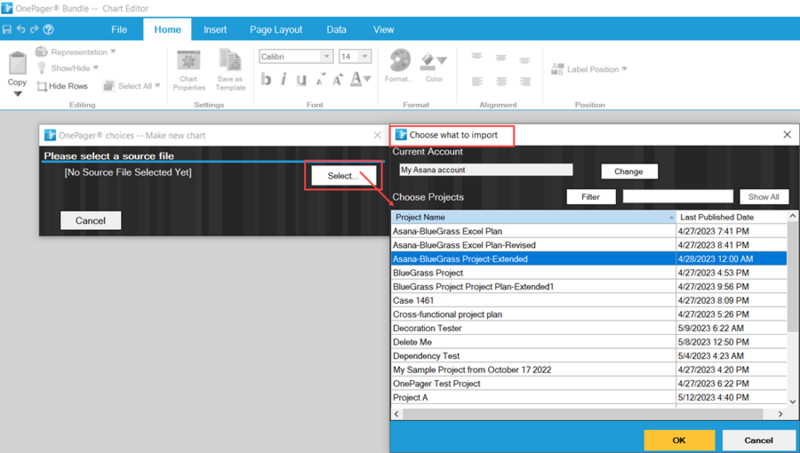Screen dimensions: 800x453
Task: Select Asana-BlueGrass Excel Plan-Revised row
Action: [589, 245]
